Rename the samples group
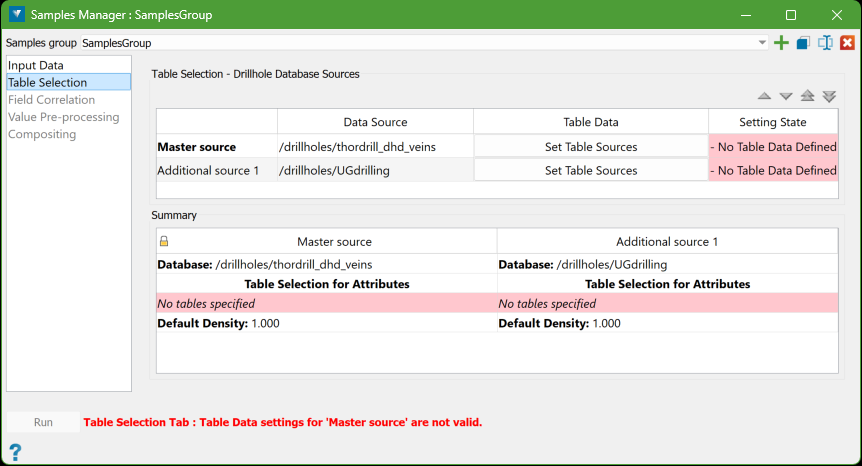This screenshot has width=862, height=466. [825, 43]
